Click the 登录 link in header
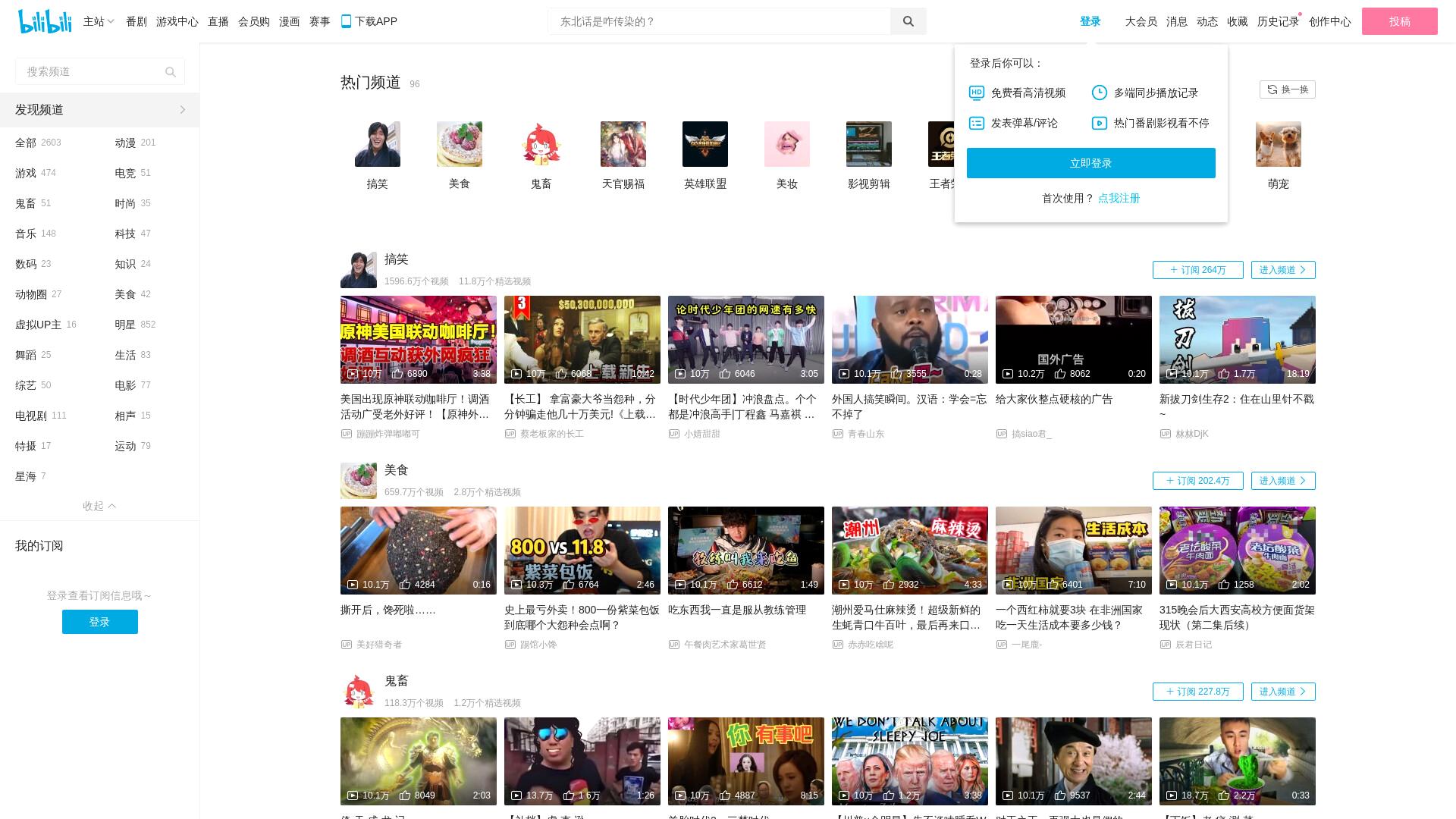Image resolution: width=1456 pixels, height=819 pixels. (x=1090, y=21)
